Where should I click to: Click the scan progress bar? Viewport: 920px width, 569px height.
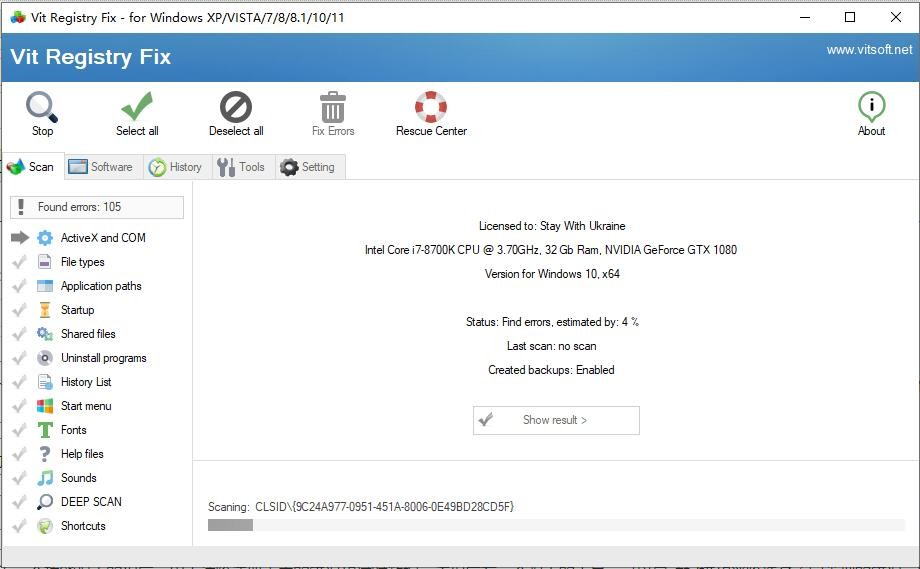[556, 525]
